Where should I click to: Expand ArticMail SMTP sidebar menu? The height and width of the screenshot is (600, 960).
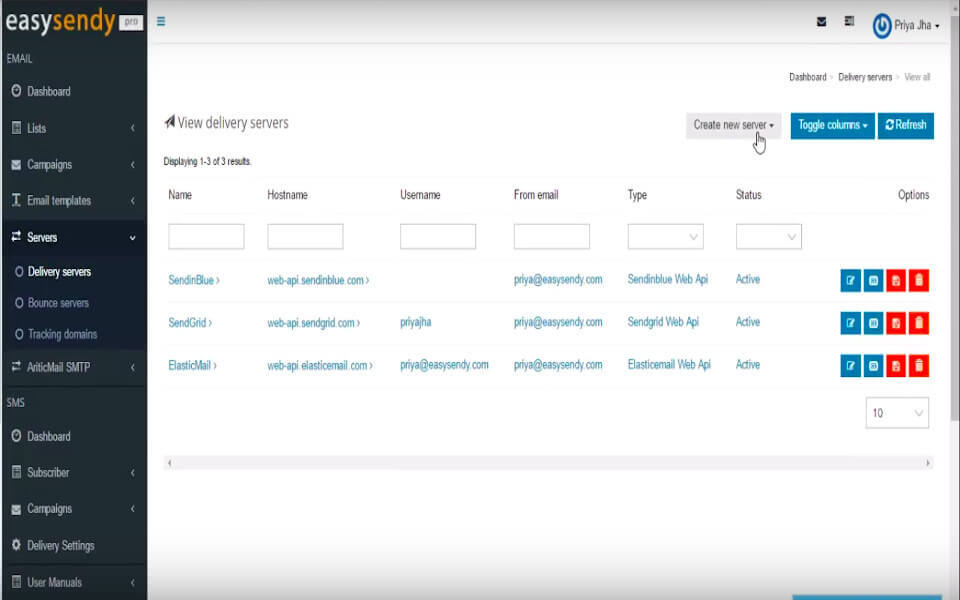(73, 367)
